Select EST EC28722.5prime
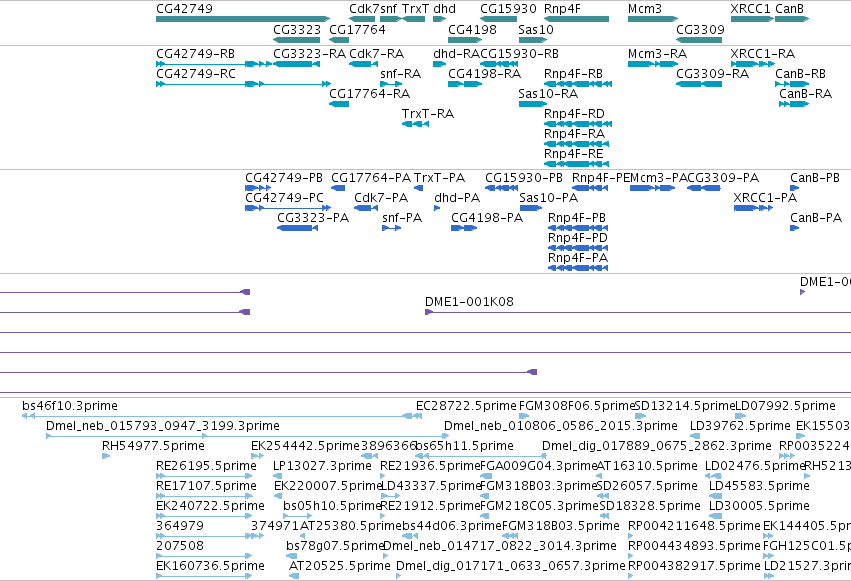This screenshot has height=581, width=851. (x=466, y=406)
